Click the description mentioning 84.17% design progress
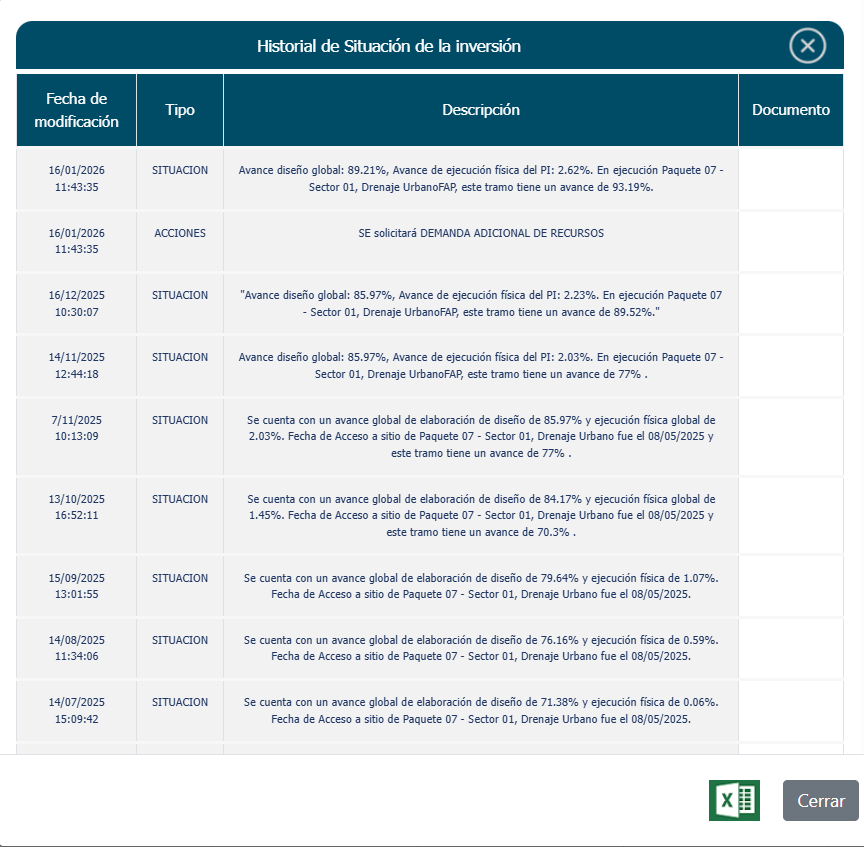The height and width of the screenshot is (847, 864). tap(481, 515)
